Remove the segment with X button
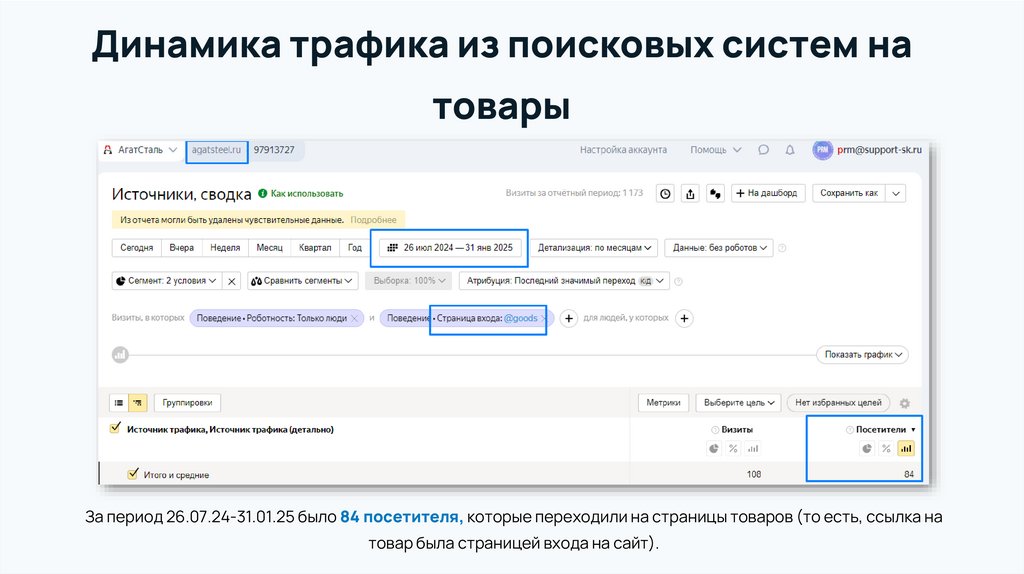Image resolution: width=1024 pixels, height=574 pixels. point(231,281)
